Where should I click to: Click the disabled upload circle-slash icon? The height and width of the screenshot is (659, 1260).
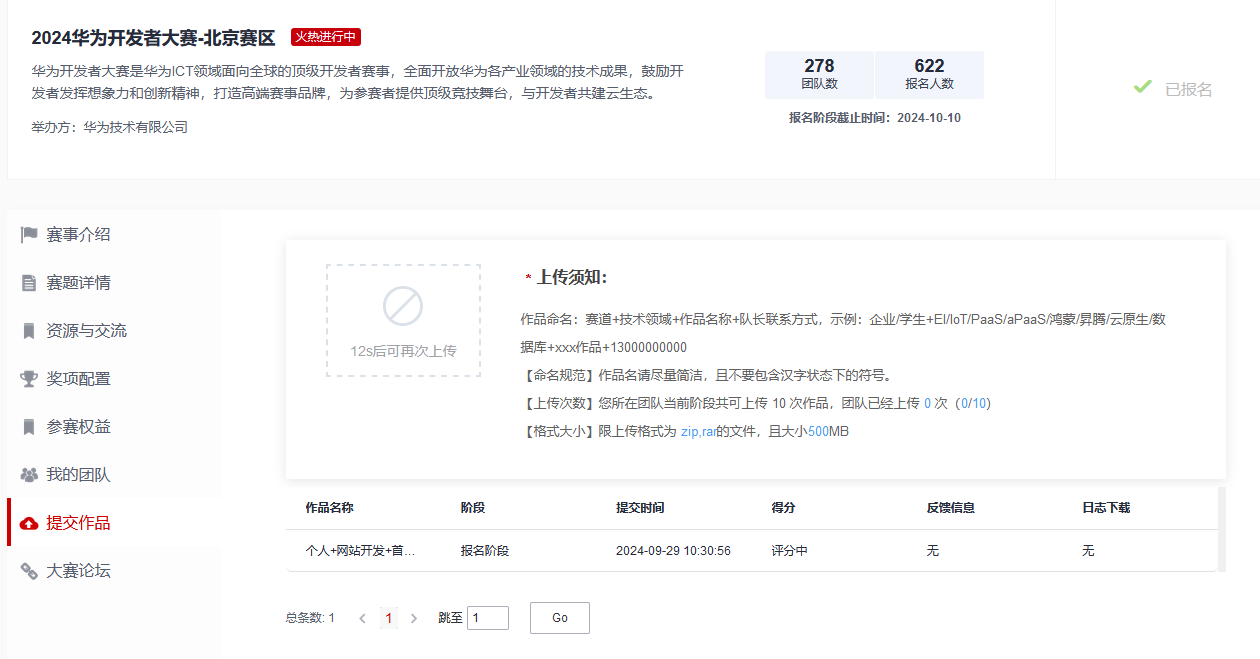point(403,306)
